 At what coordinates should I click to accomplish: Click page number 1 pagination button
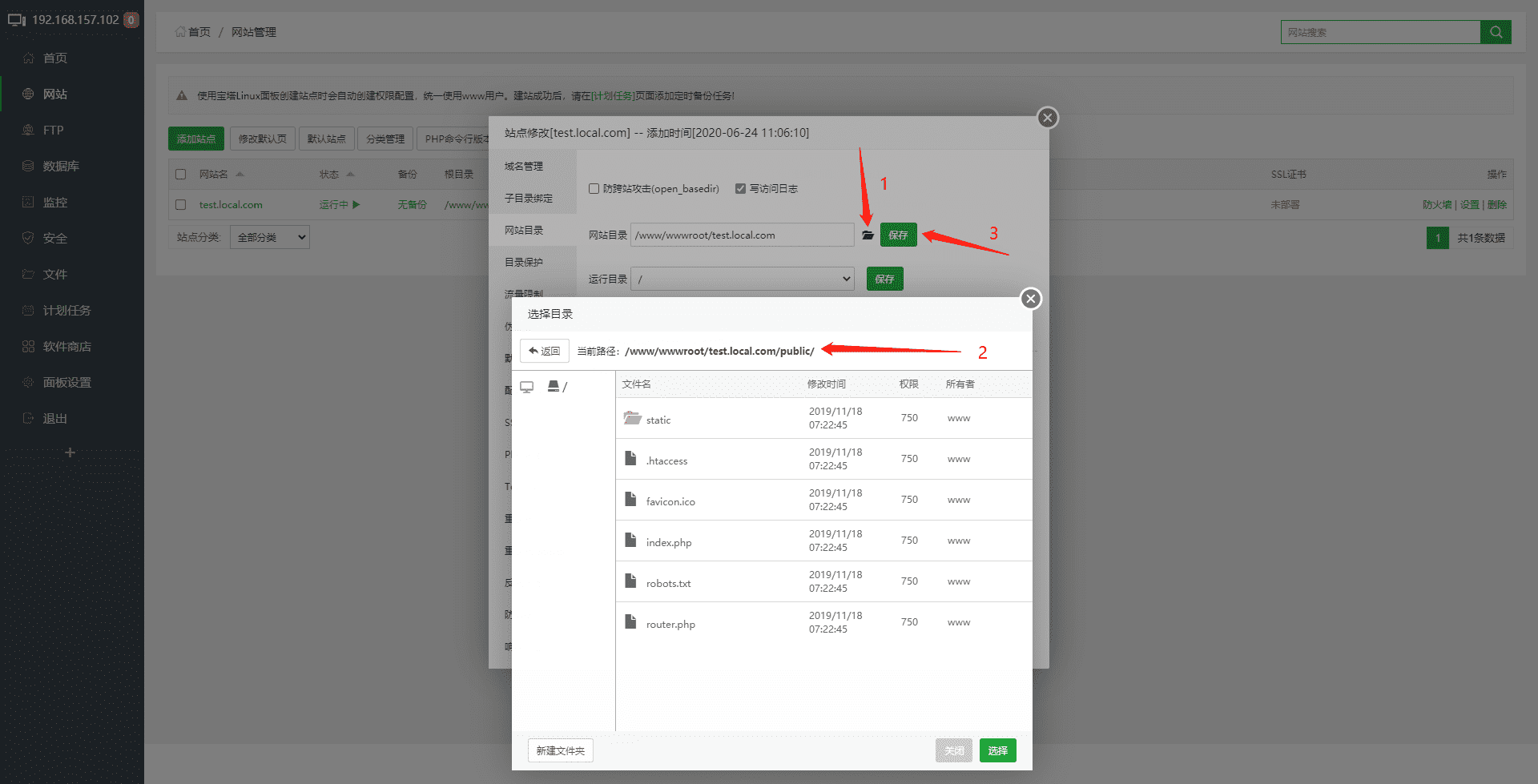coord(1438,238)
